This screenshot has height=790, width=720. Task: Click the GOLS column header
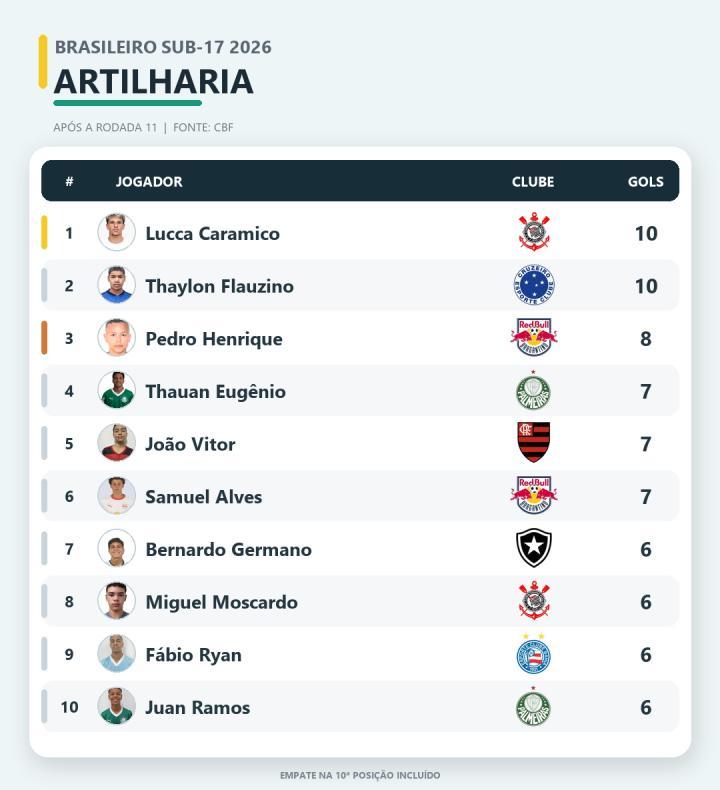[645, 181]
